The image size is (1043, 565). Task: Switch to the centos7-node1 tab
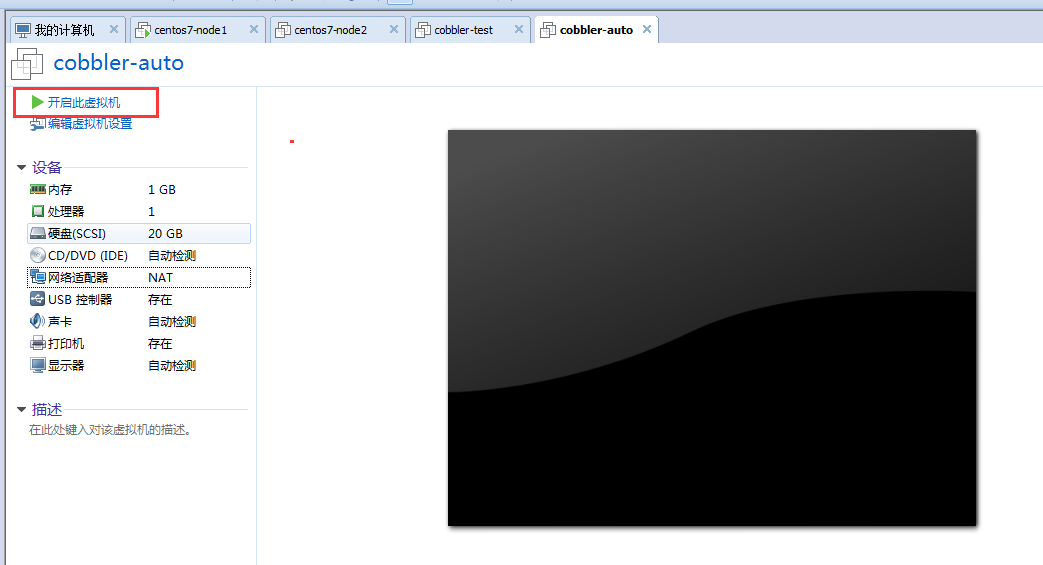click(198, 30)
